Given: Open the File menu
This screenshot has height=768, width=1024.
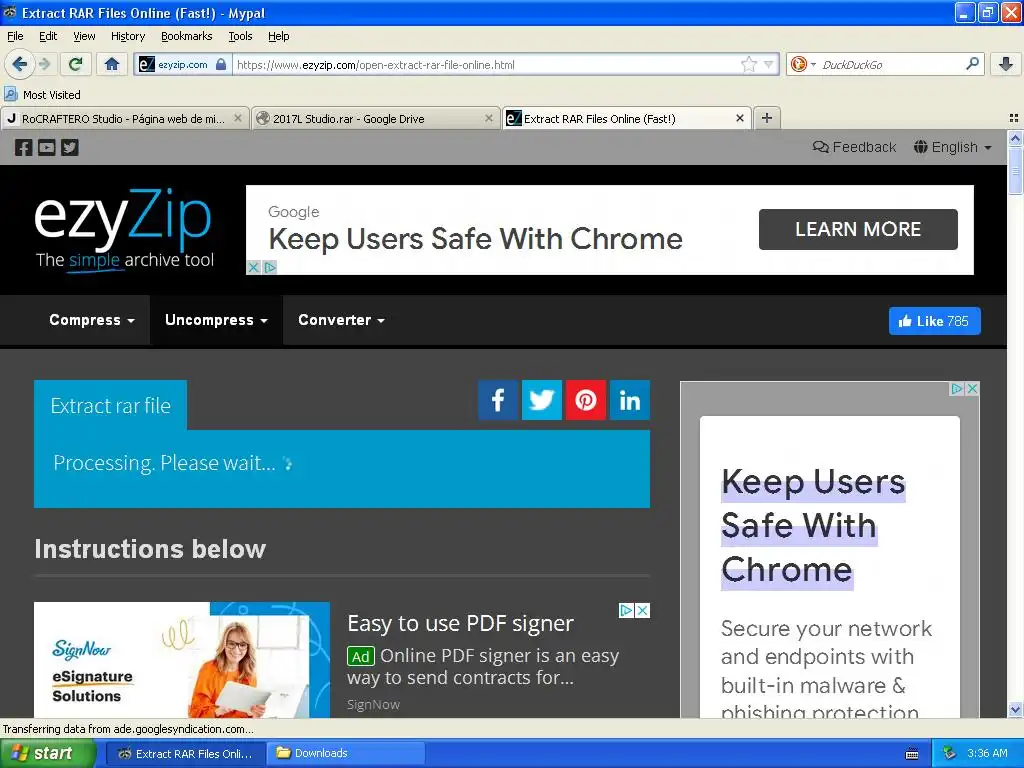Looking at the screenshot, I should point(15,37).
